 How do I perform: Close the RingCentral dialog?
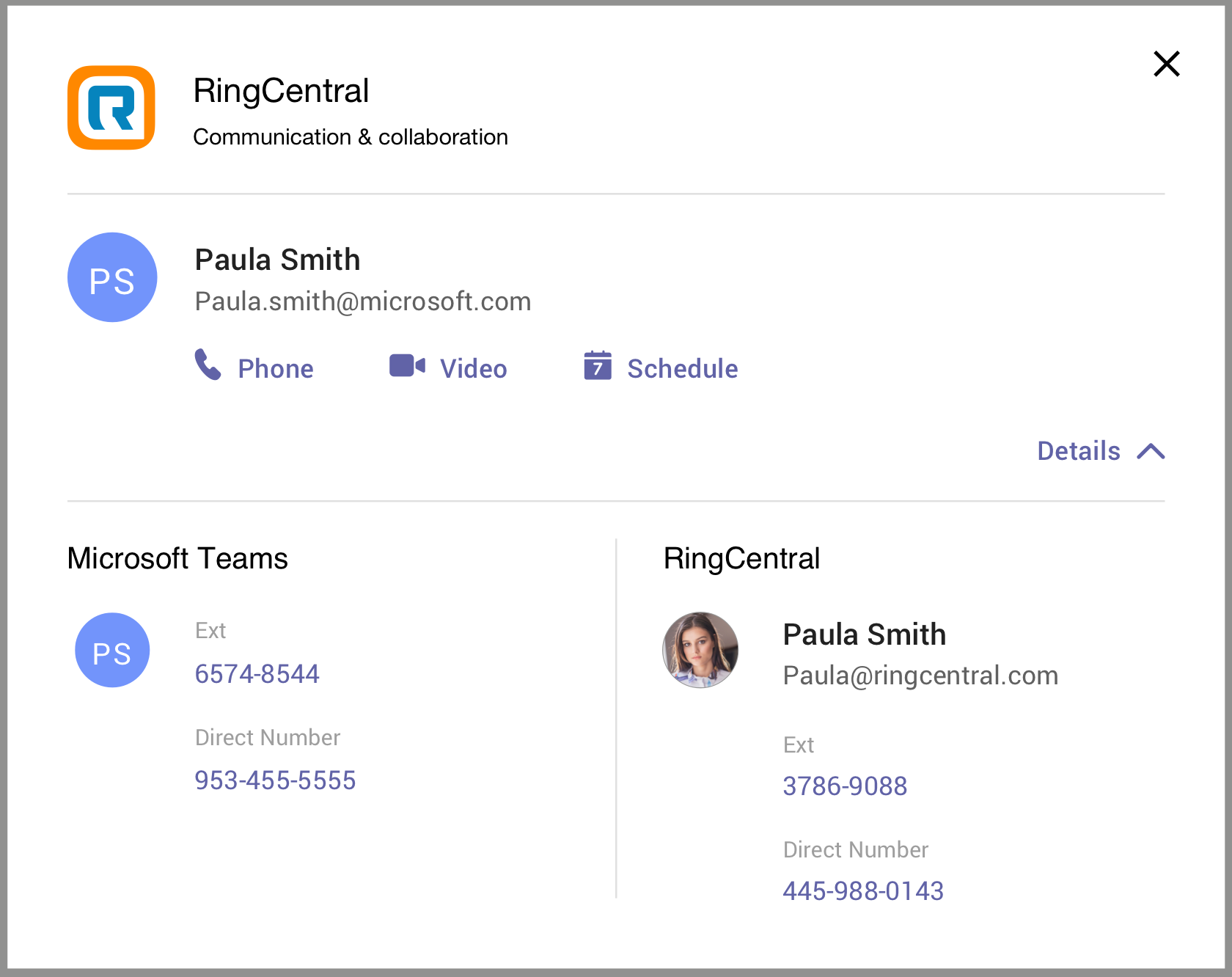click(x=1166, y=64)
